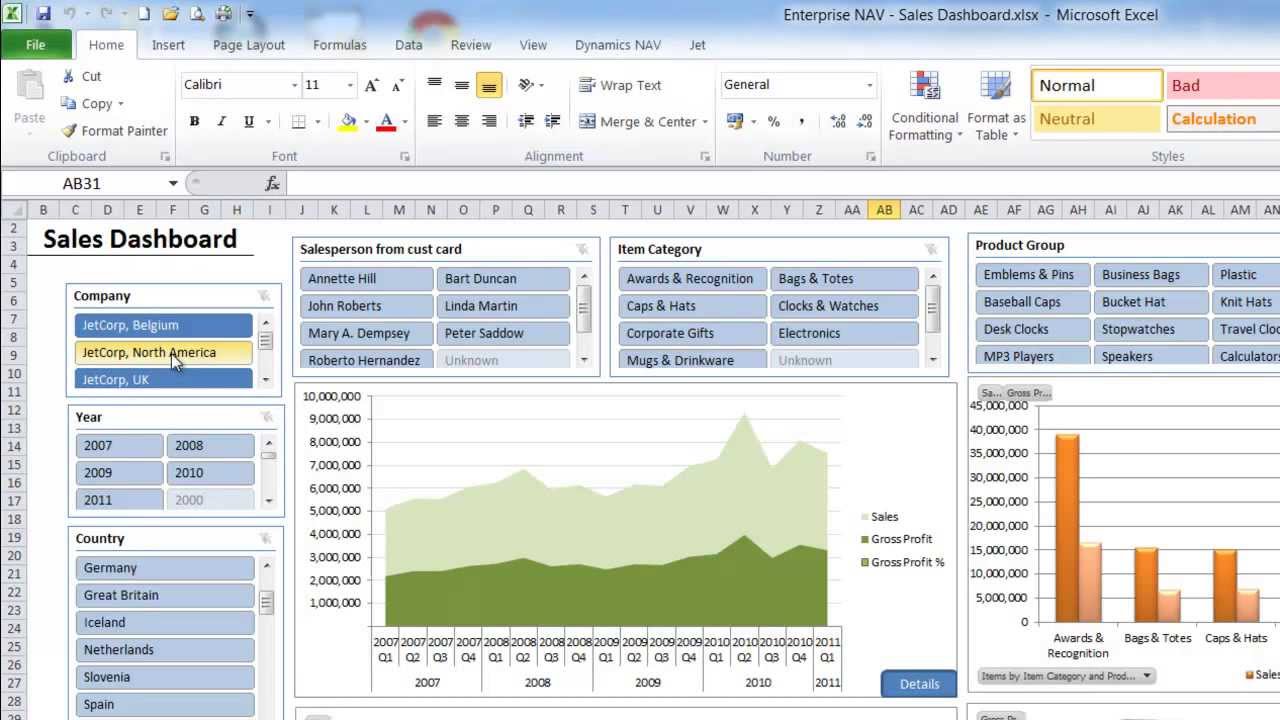Increase font size with Grow Font

click(372, 85)
